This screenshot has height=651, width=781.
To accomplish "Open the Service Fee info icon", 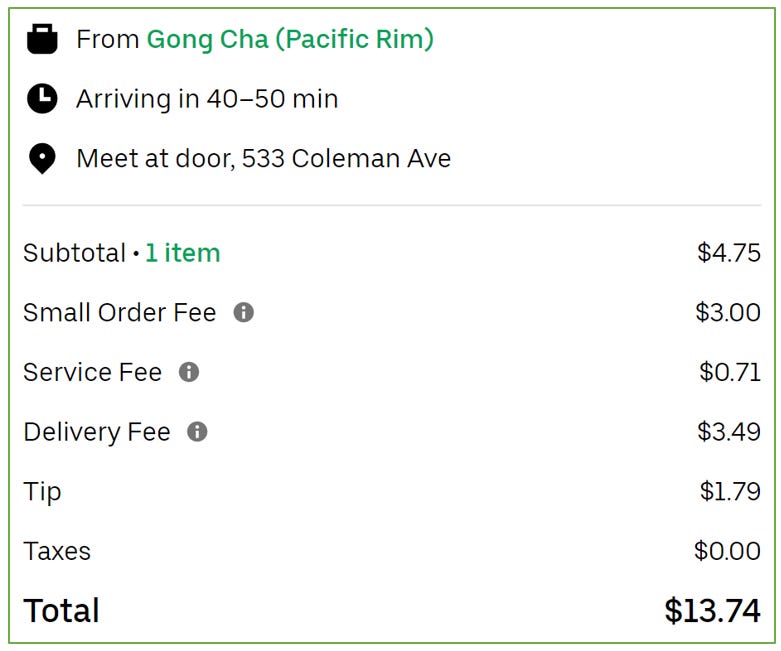I will coord(189,372).
